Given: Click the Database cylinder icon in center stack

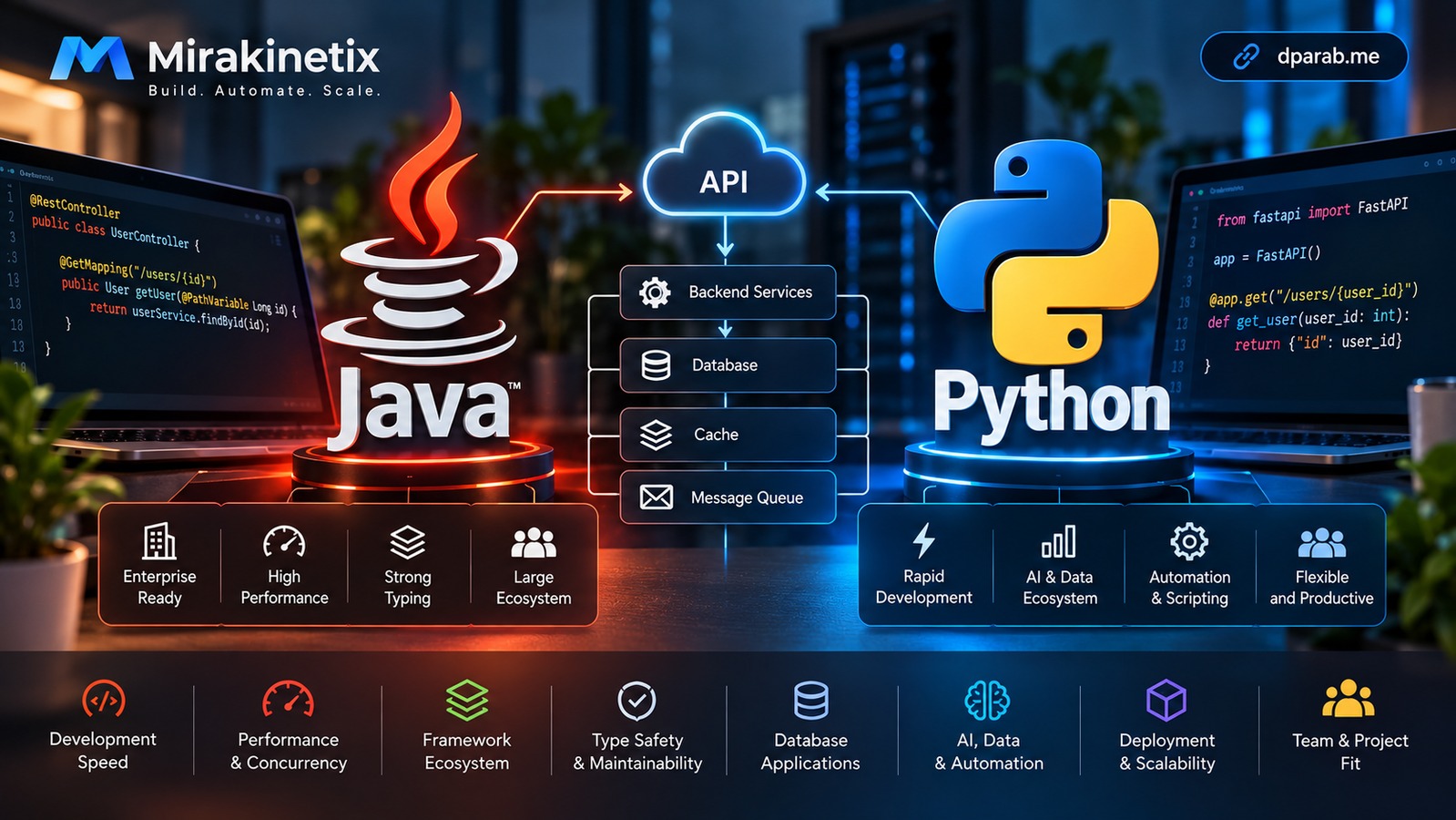Looking at the screenshot, I should (656, 365).
